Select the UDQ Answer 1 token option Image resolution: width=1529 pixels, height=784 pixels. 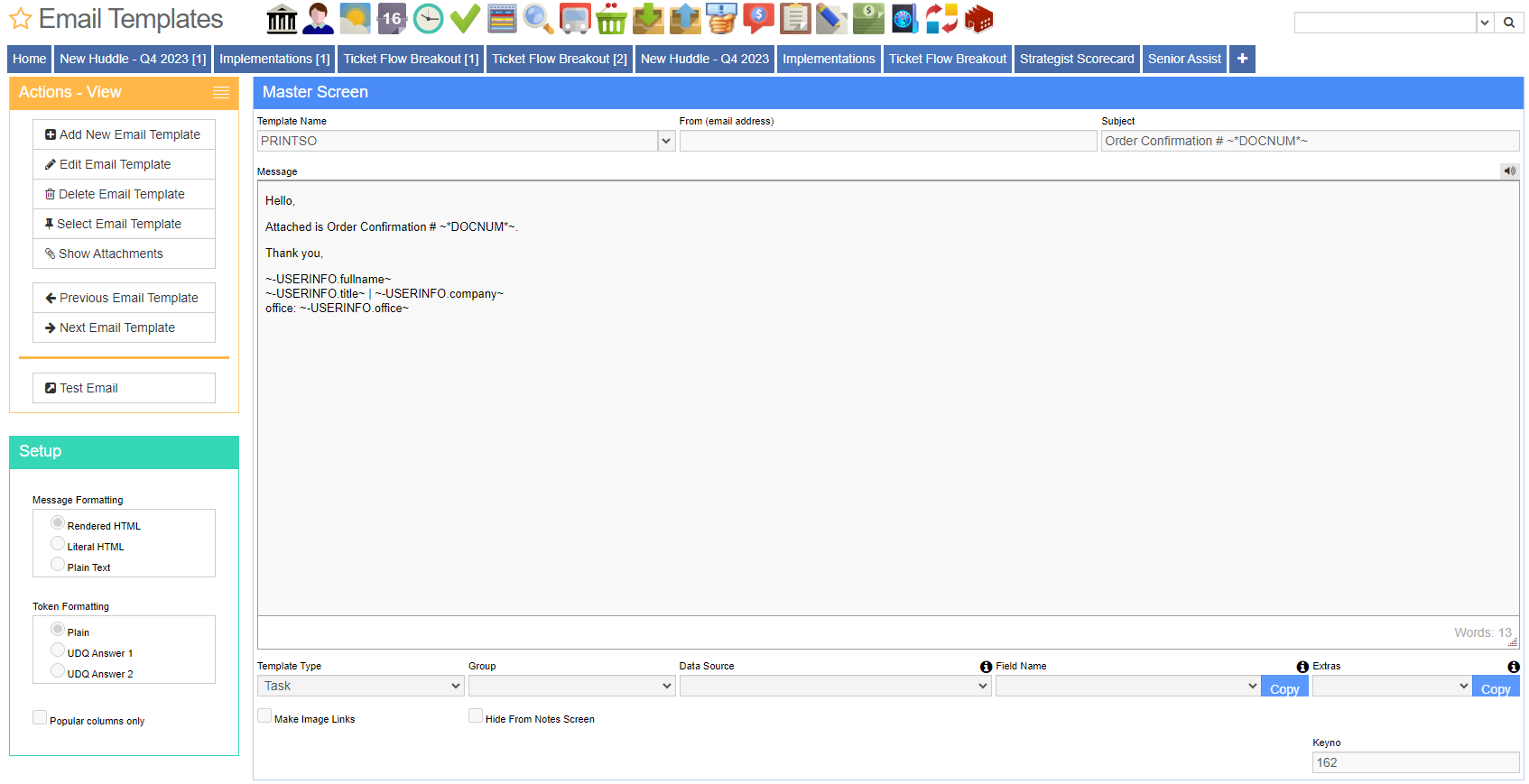point(58,650)
